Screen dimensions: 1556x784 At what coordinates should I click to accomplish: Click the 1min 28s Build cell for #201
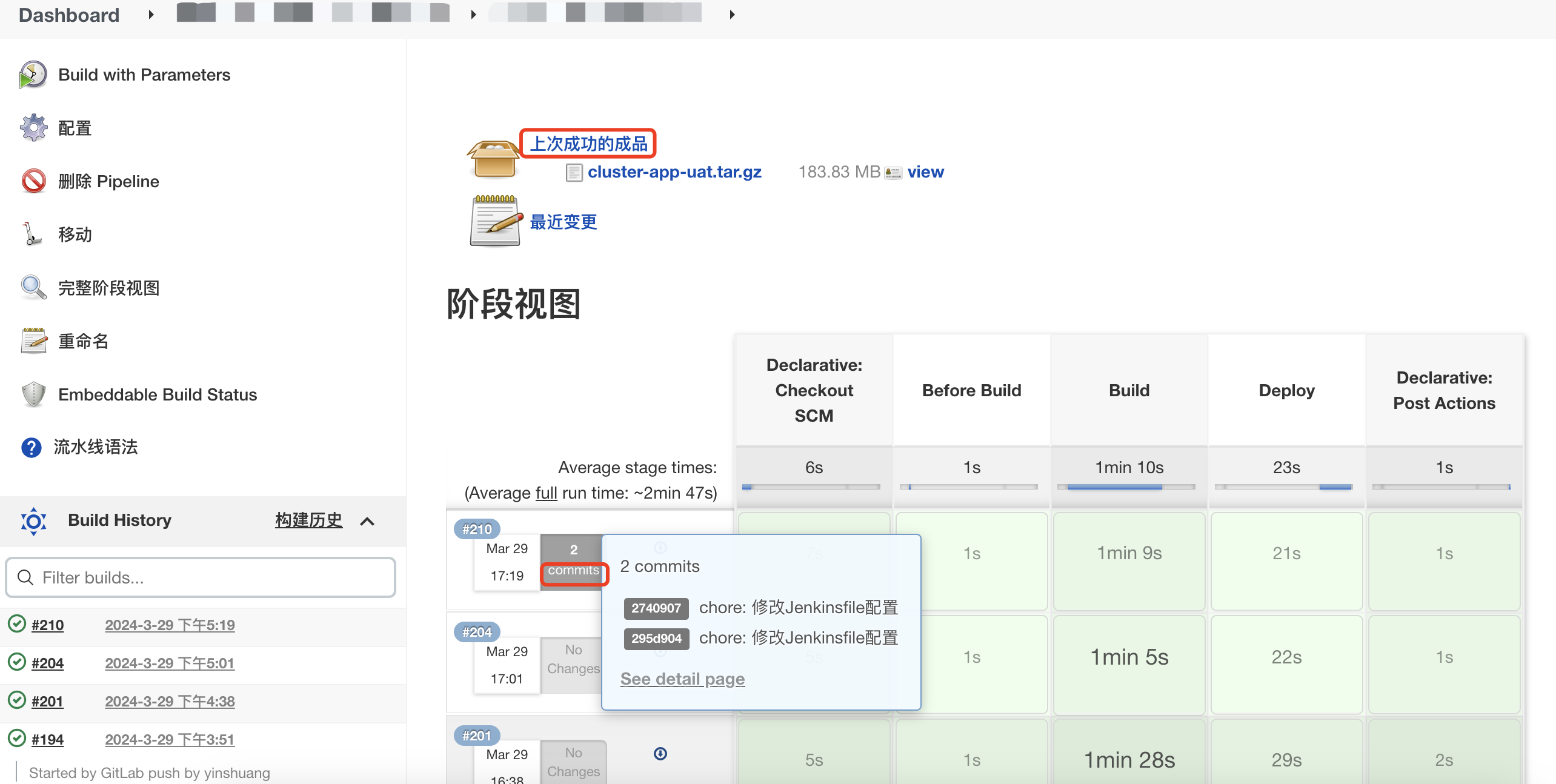[x=1129, y=751]
